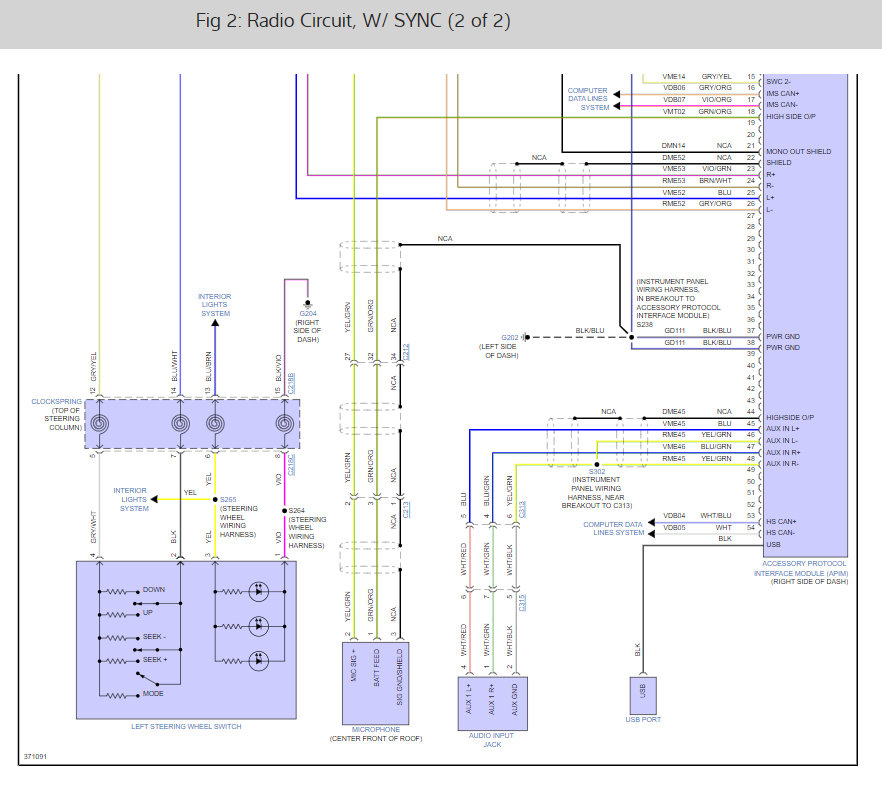The image size is (882, 788).
Task: Click the S264 splice dot on VIO wire
Action: (x=285, y=511)
